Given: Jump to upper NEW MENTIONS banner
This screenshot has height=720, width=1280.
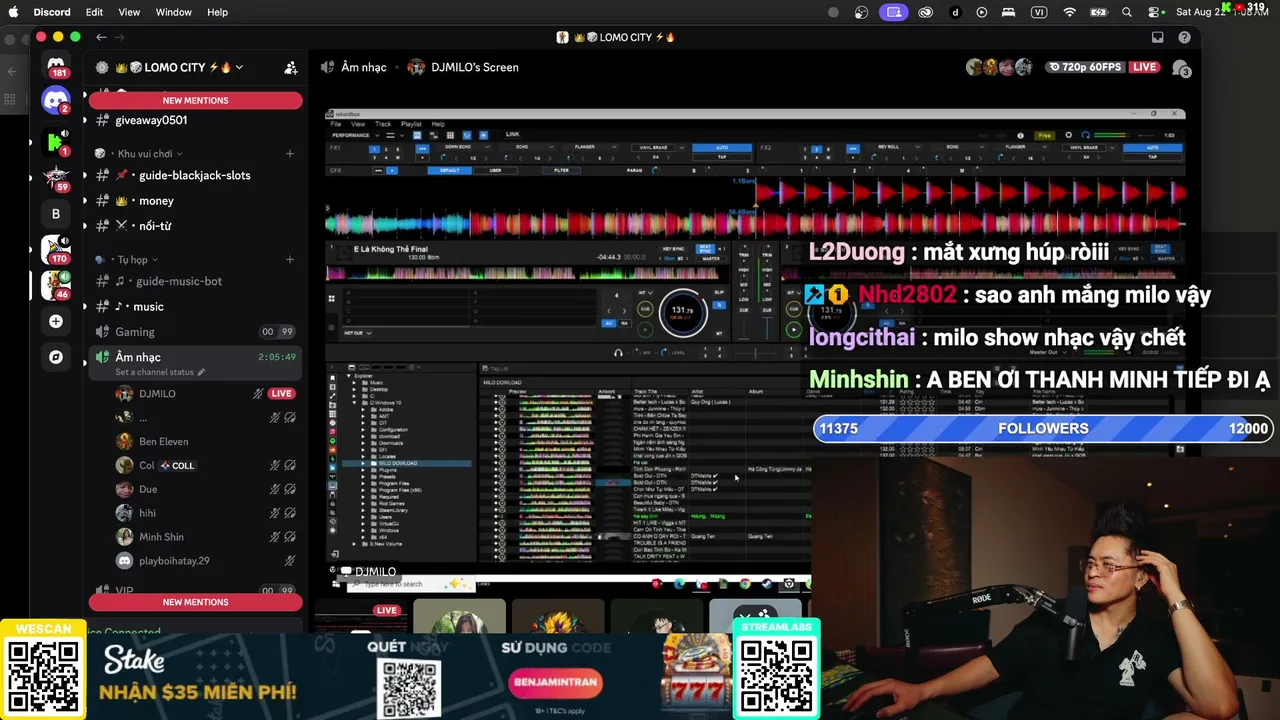Looking at the screenshot, I should [x=195, y=100].
